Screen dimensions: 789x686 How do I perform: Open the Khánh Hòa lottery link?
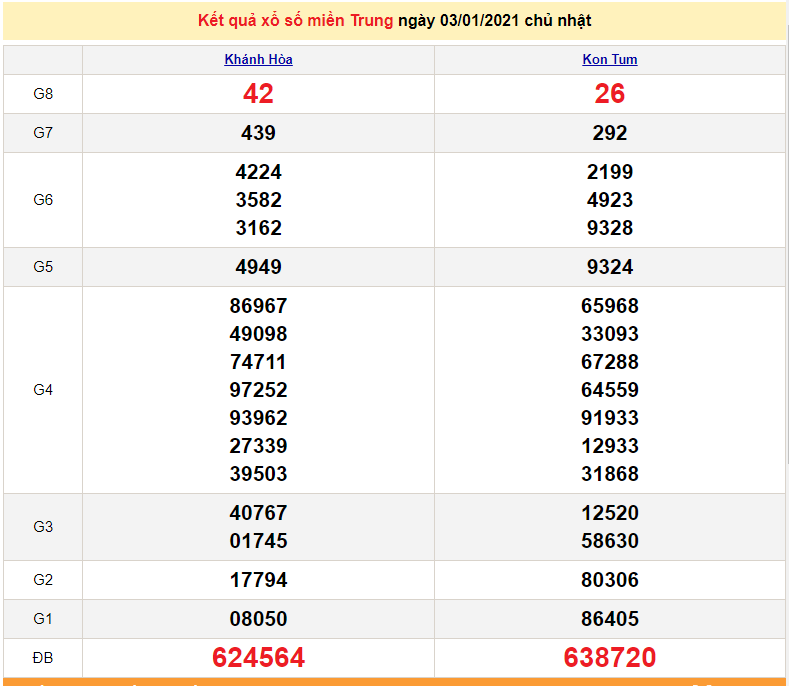point(258,59)
